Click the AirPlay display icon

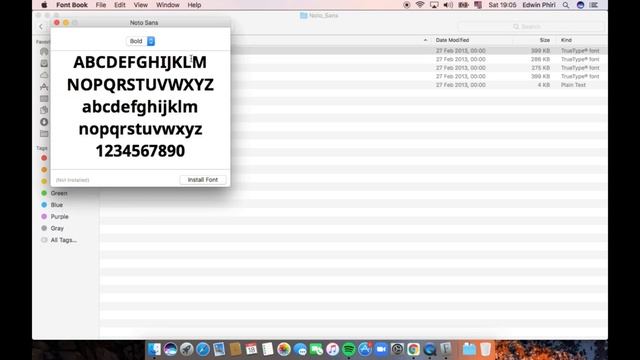tap(434, 5)
